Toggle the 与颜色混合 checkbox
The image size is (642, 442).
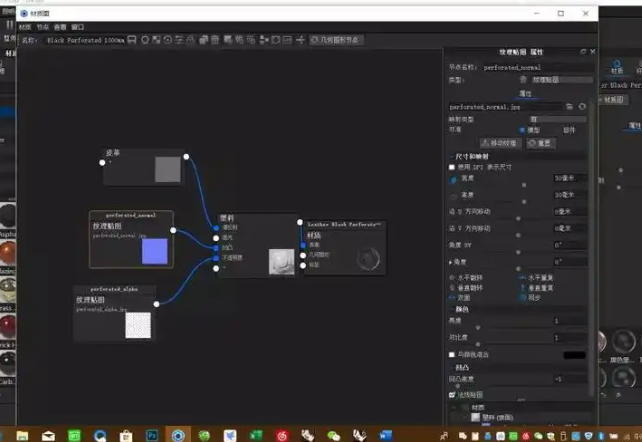[x=452, y=354]
